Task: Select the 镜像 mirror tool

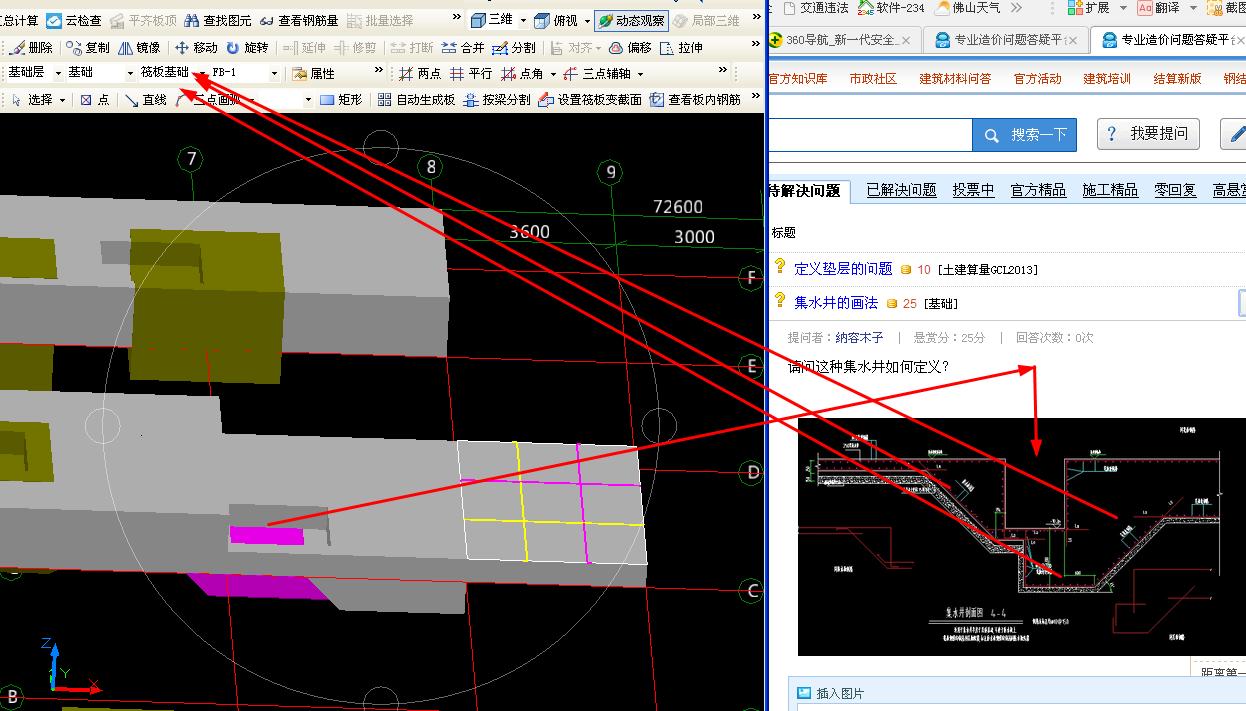Action: coord(139,47)
